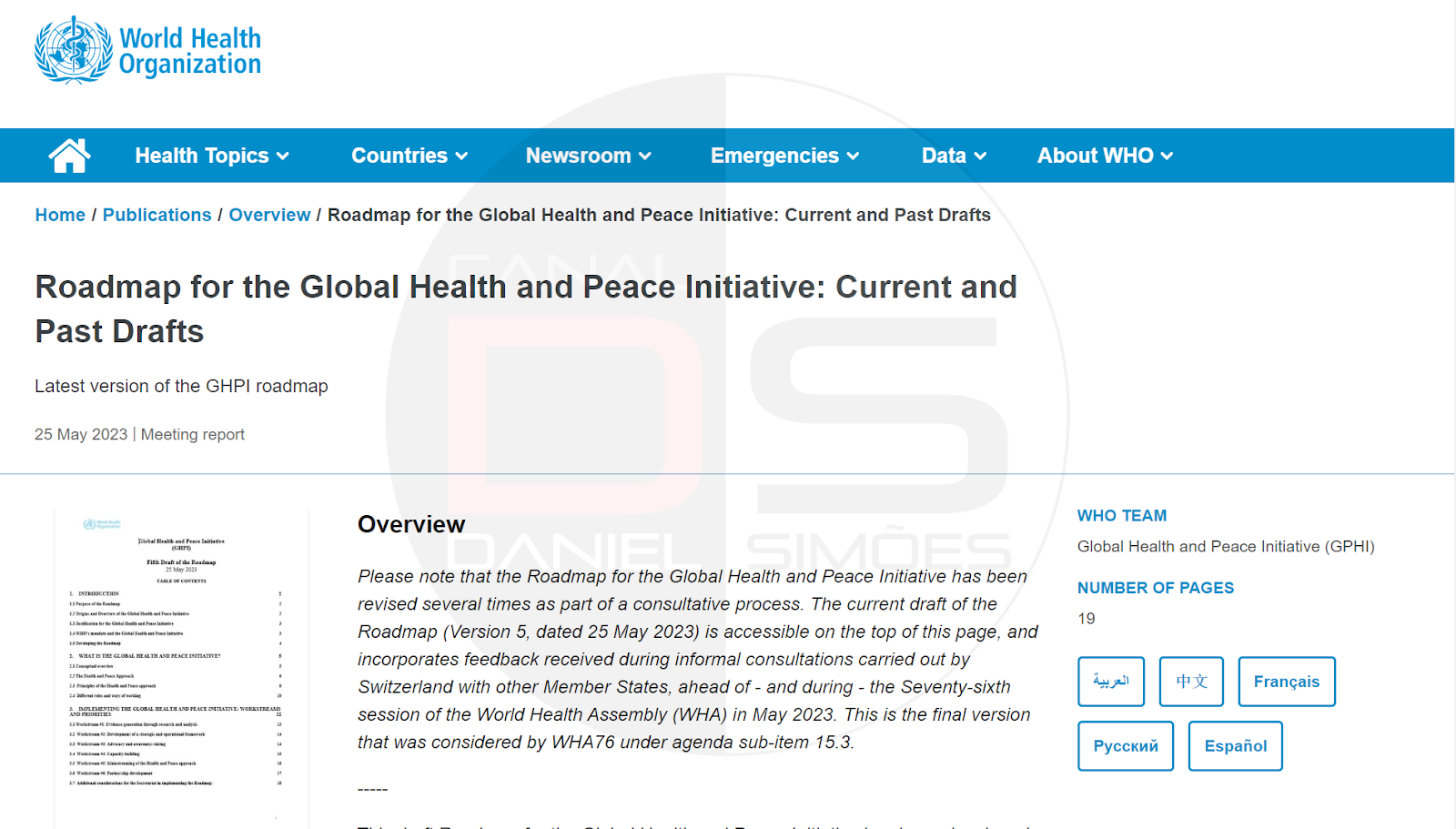Go to the home page via house icon
The image size is (1456, 829).
pos(69,156)
